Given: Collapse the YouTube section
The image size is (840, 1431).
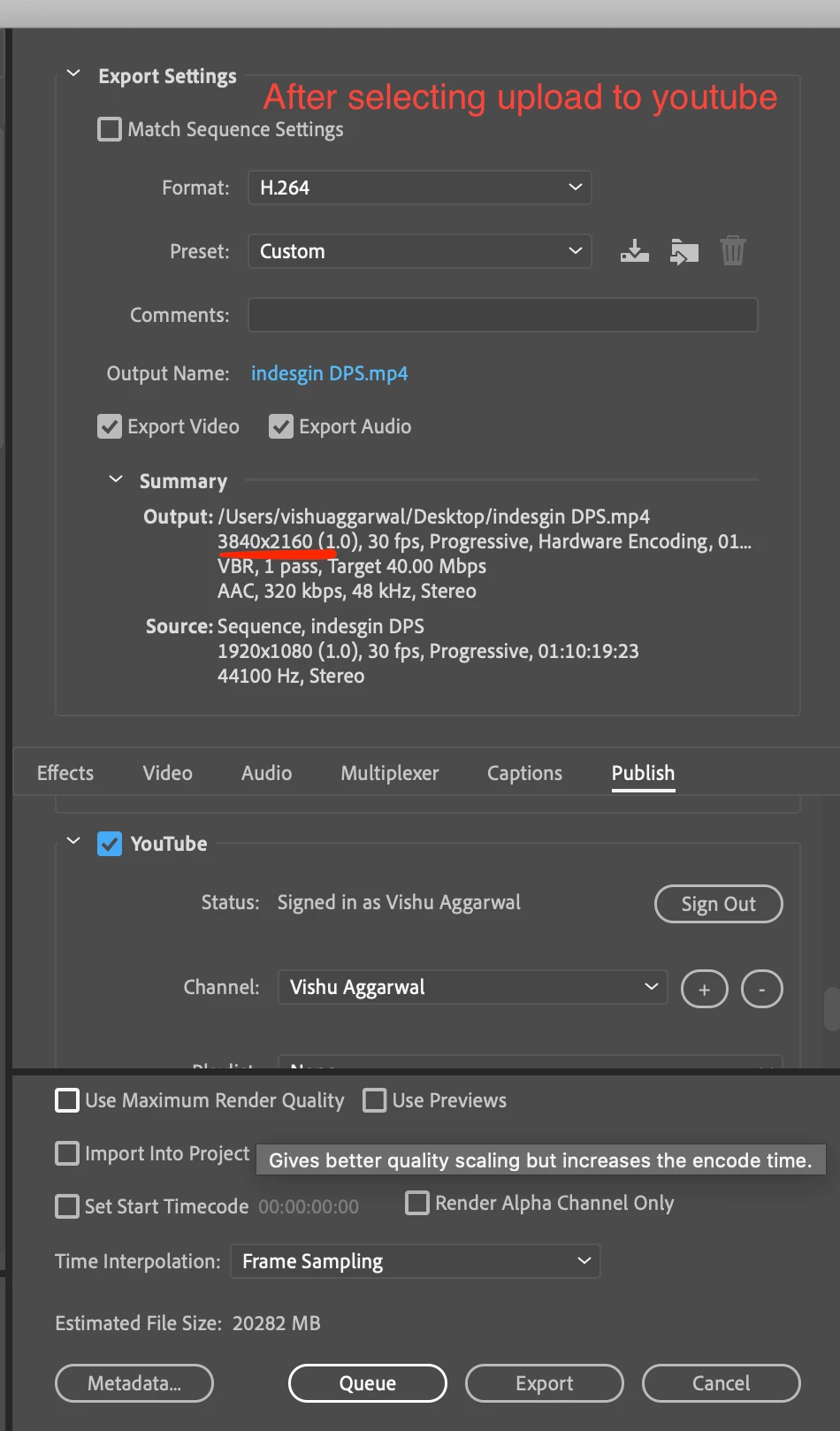Looking at the screenshot, I should pos(73,841).
